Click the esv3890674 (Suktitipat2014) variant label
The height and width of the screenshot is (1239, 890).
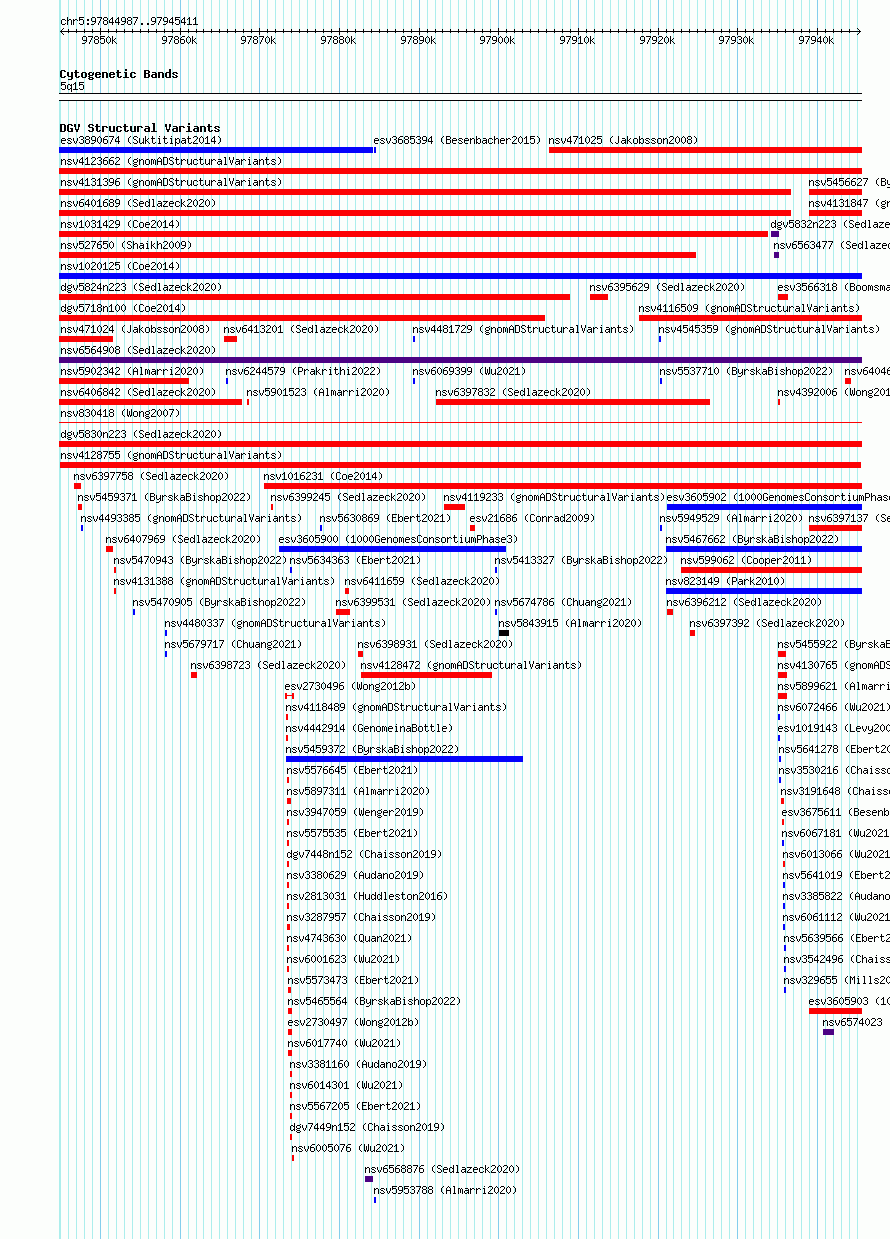[x=140, y=140]
